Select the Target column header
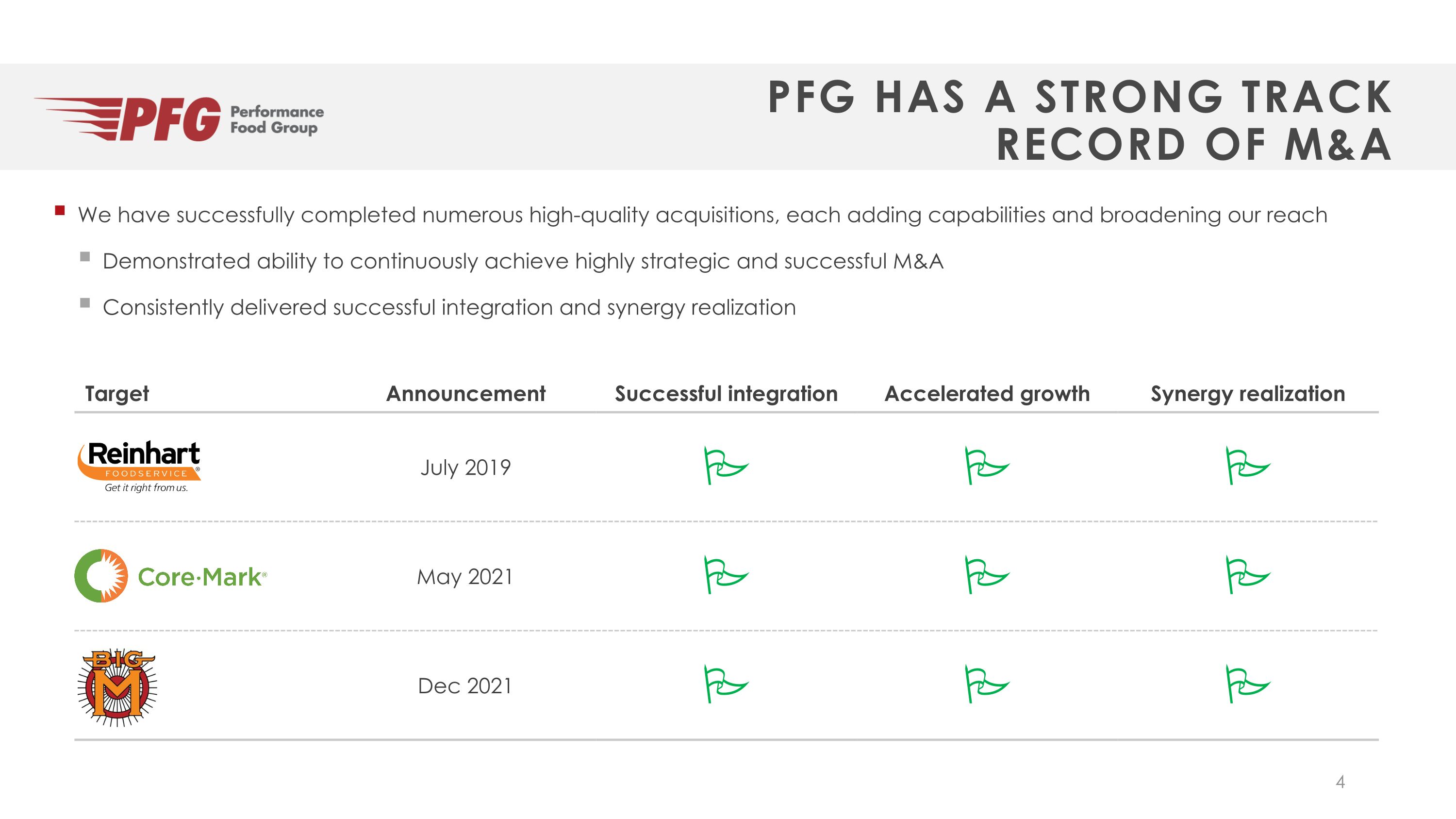1456x819 pixels. pos(117,393)
